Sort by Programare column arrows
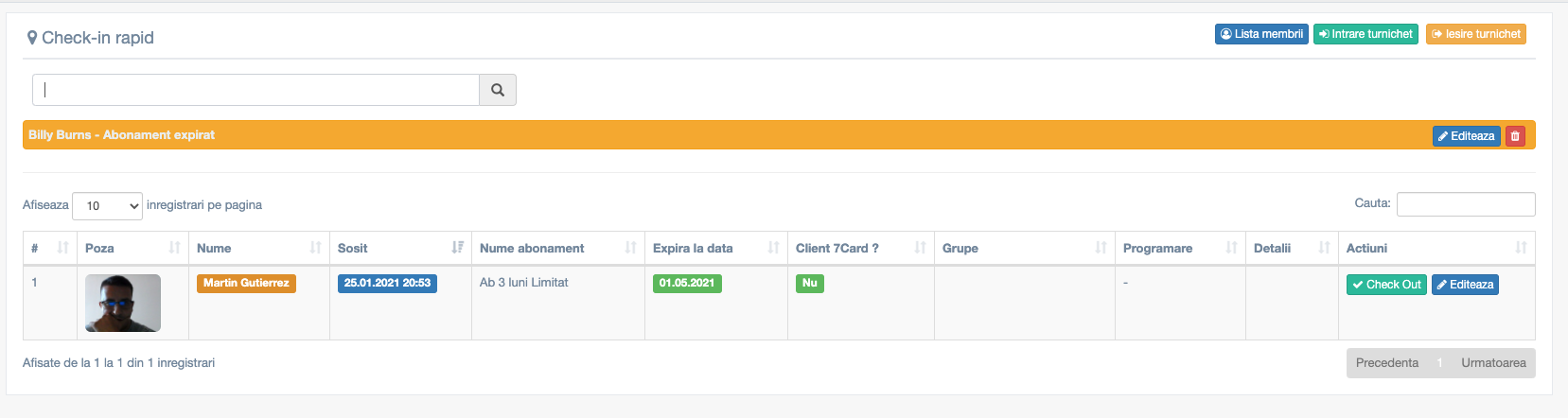The width and height of the screenshot is (1568, 418). click(1231, 248)
